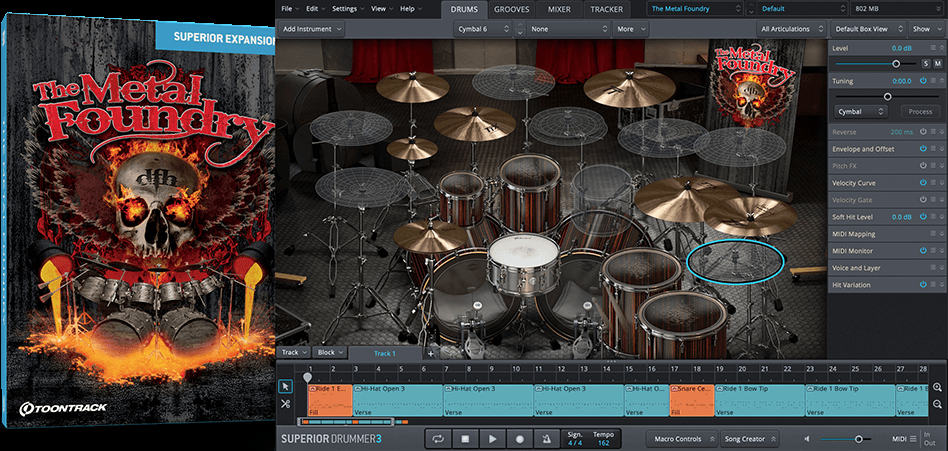Image resolution: width=948 pixels, height=451 pixels.
Task: Open the Block dropdown button
Action: pos(330,352)
